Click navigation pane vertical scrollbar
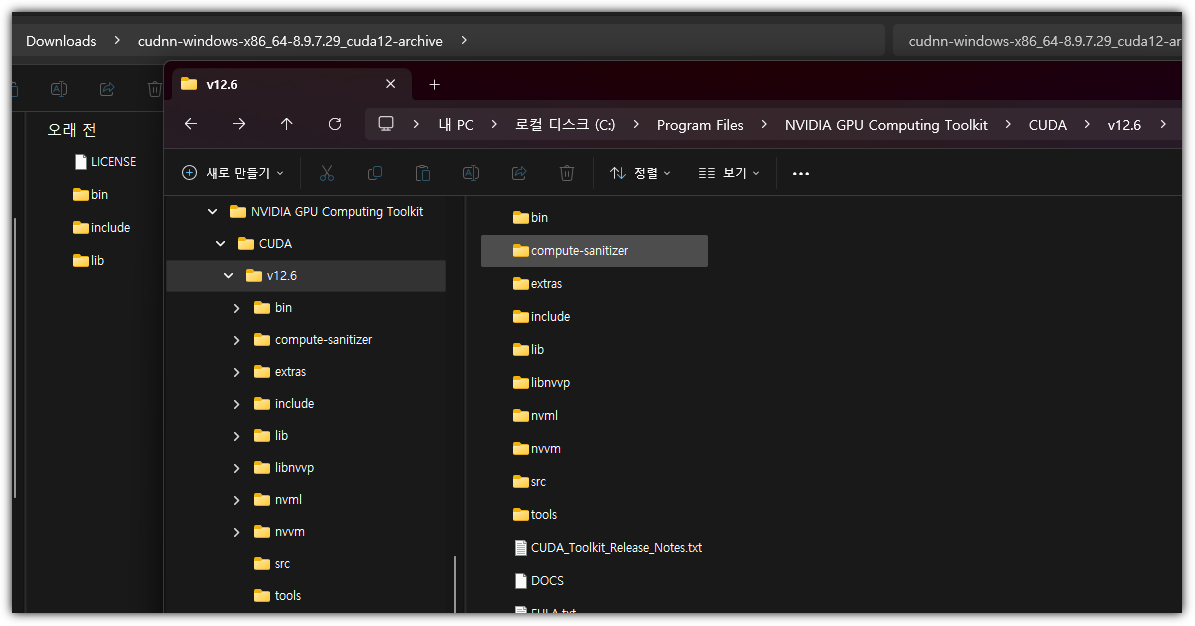 coord(455,583)
